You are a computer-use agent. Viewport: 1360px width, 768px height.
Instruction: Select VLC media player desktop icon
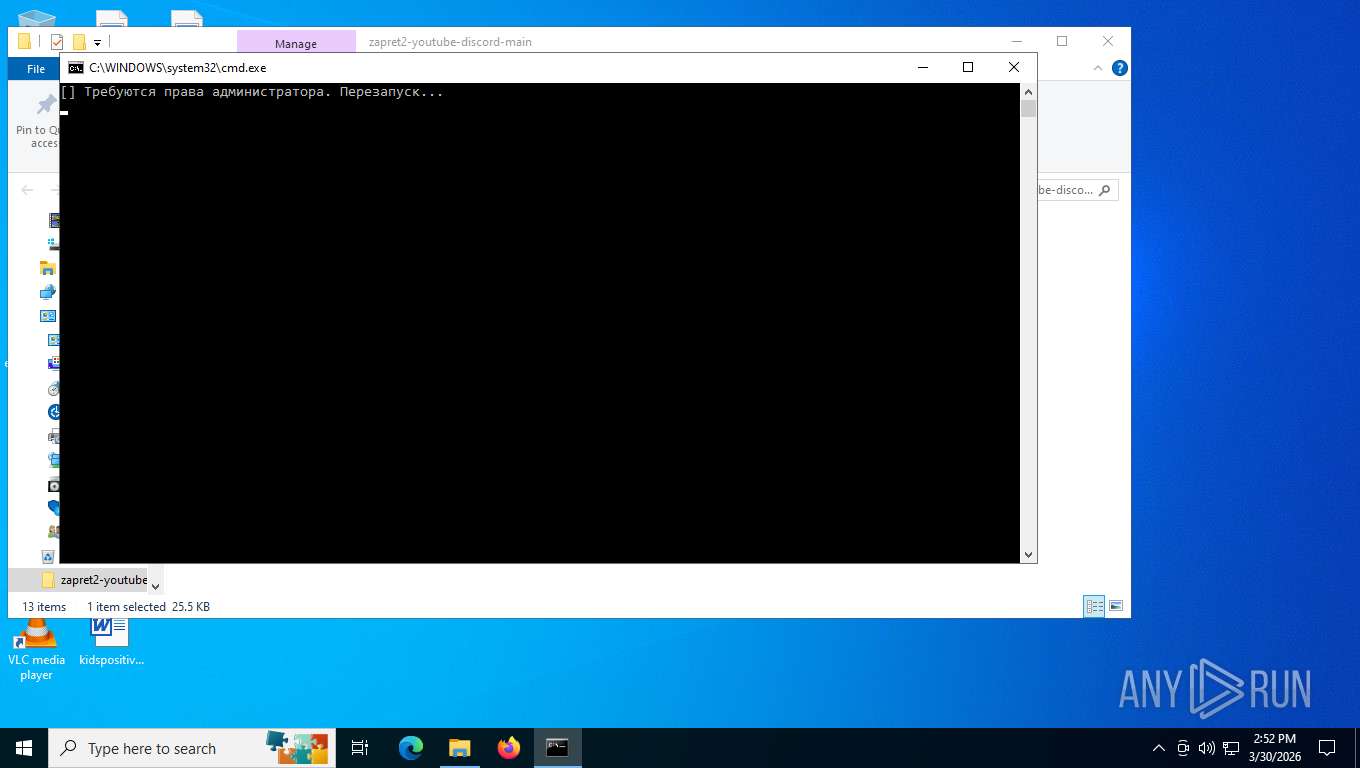(36, 650)
